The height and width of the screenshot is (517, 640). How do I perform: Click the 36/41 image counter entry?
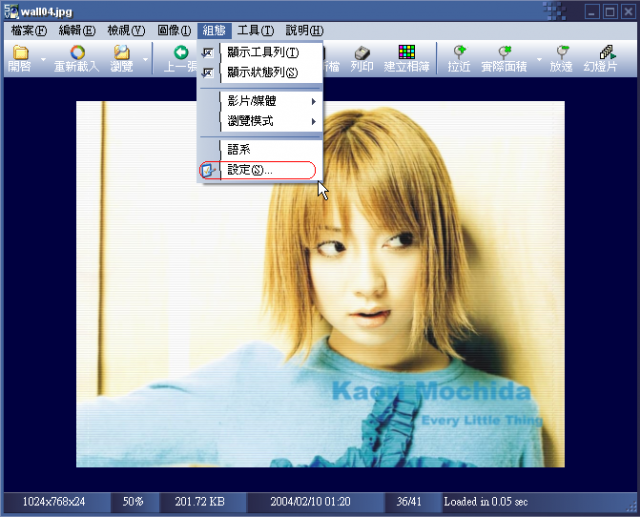(x=409, y=501)
